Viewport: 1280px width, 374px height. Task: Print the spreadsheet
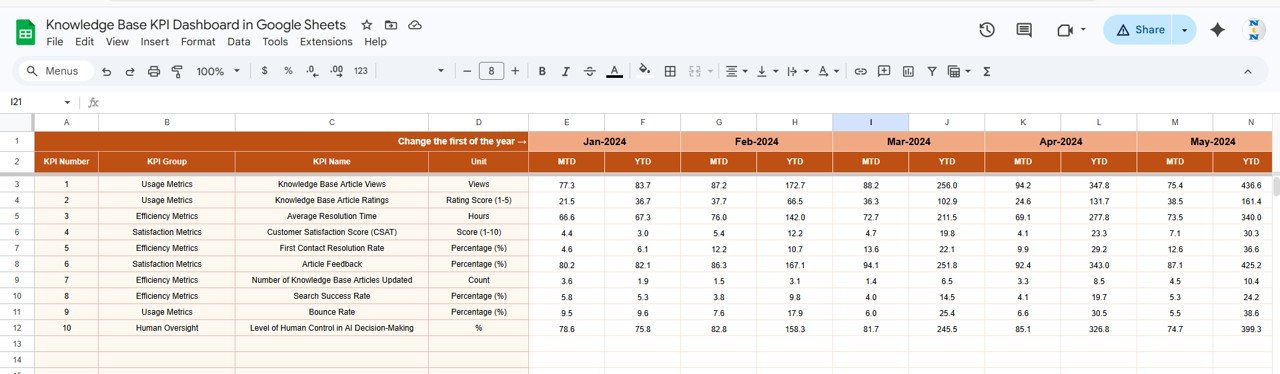pos(154,71)
